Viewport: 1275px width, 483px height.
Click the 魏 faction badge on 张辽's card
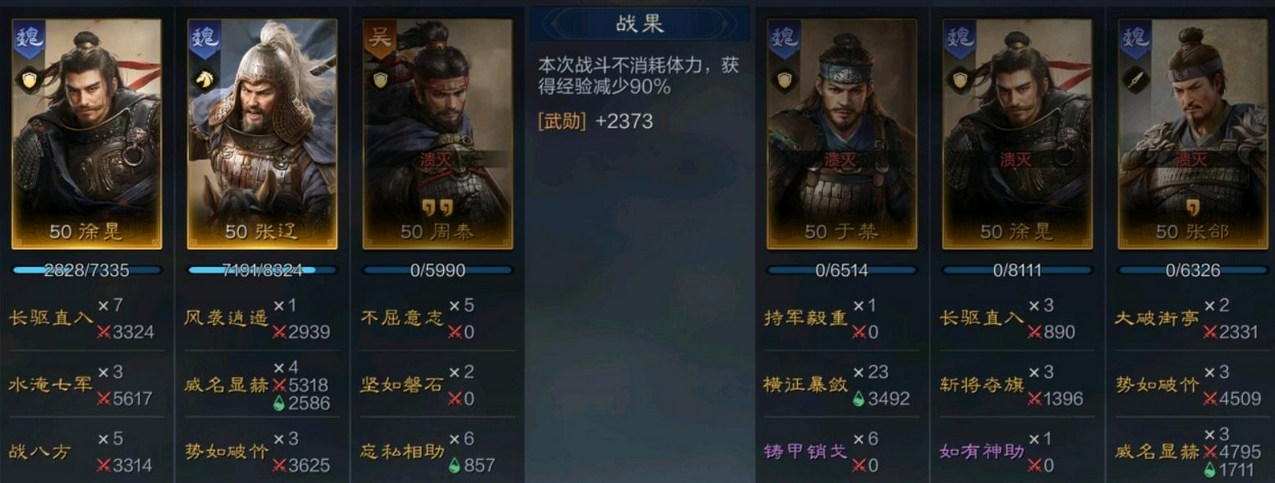click(203, 38)
